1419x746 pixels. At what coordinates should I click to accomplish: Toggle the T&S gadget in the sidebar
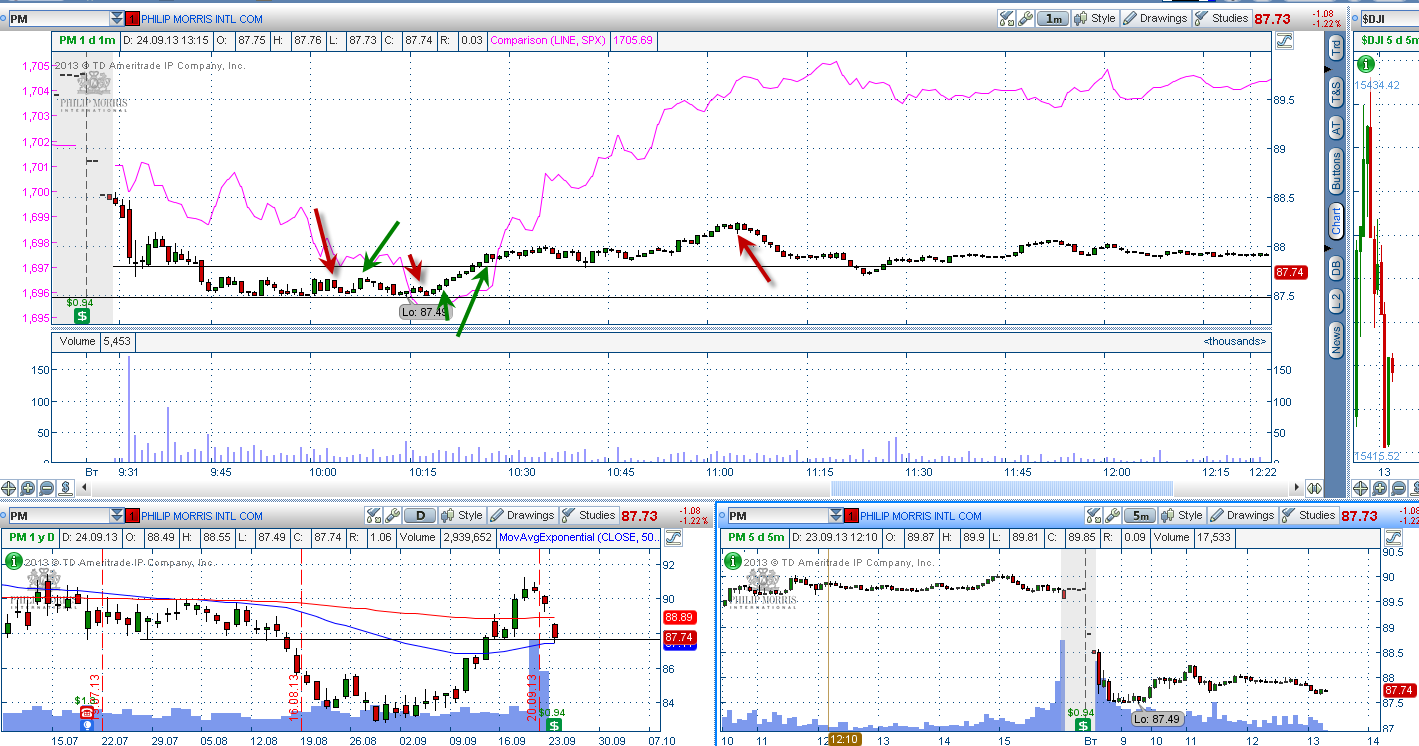(x=1335, y=92)
